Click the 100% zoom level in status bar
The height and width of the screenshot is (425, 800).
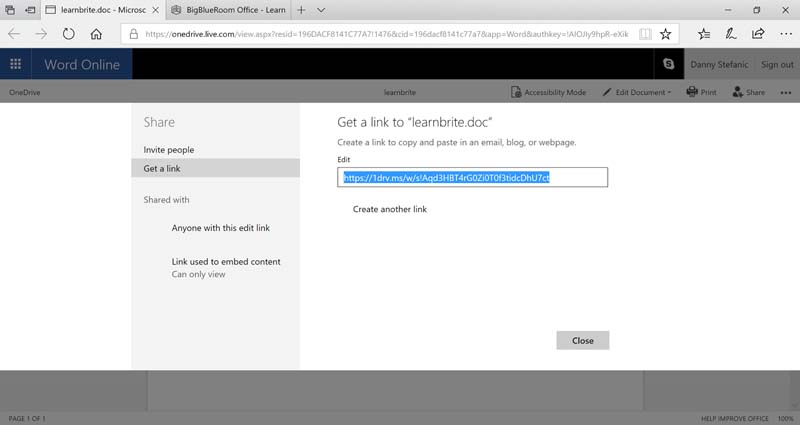coord(786,418)
